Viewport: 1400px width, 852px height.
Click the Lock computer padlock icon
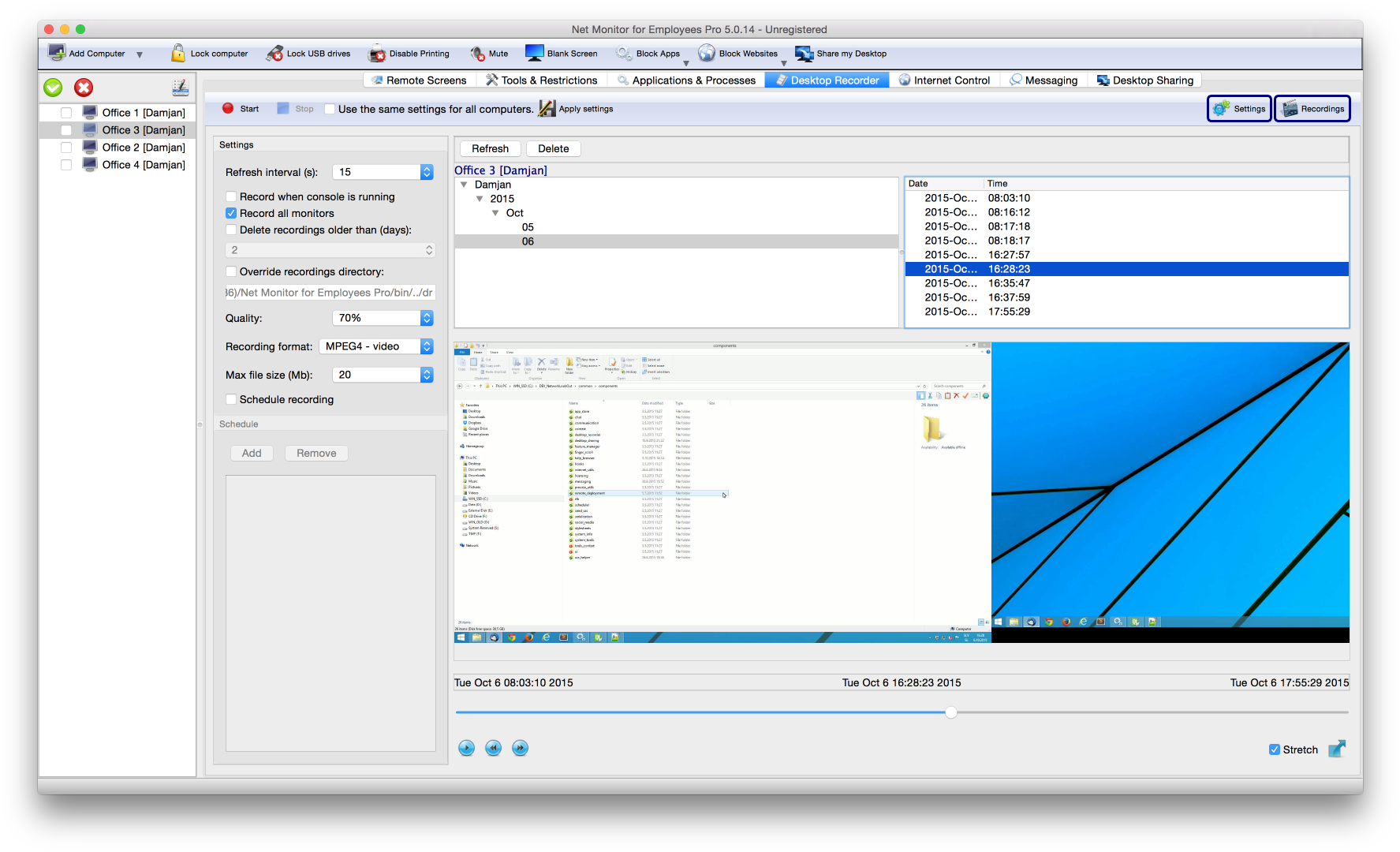pos(178,54)
